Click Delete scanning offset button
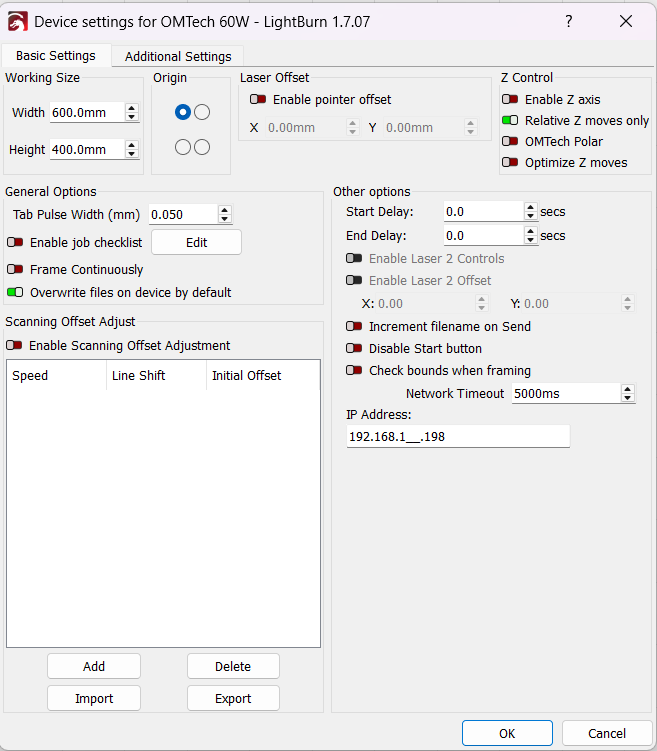Screen dimensions: 657x751 (x=233, y=666)
